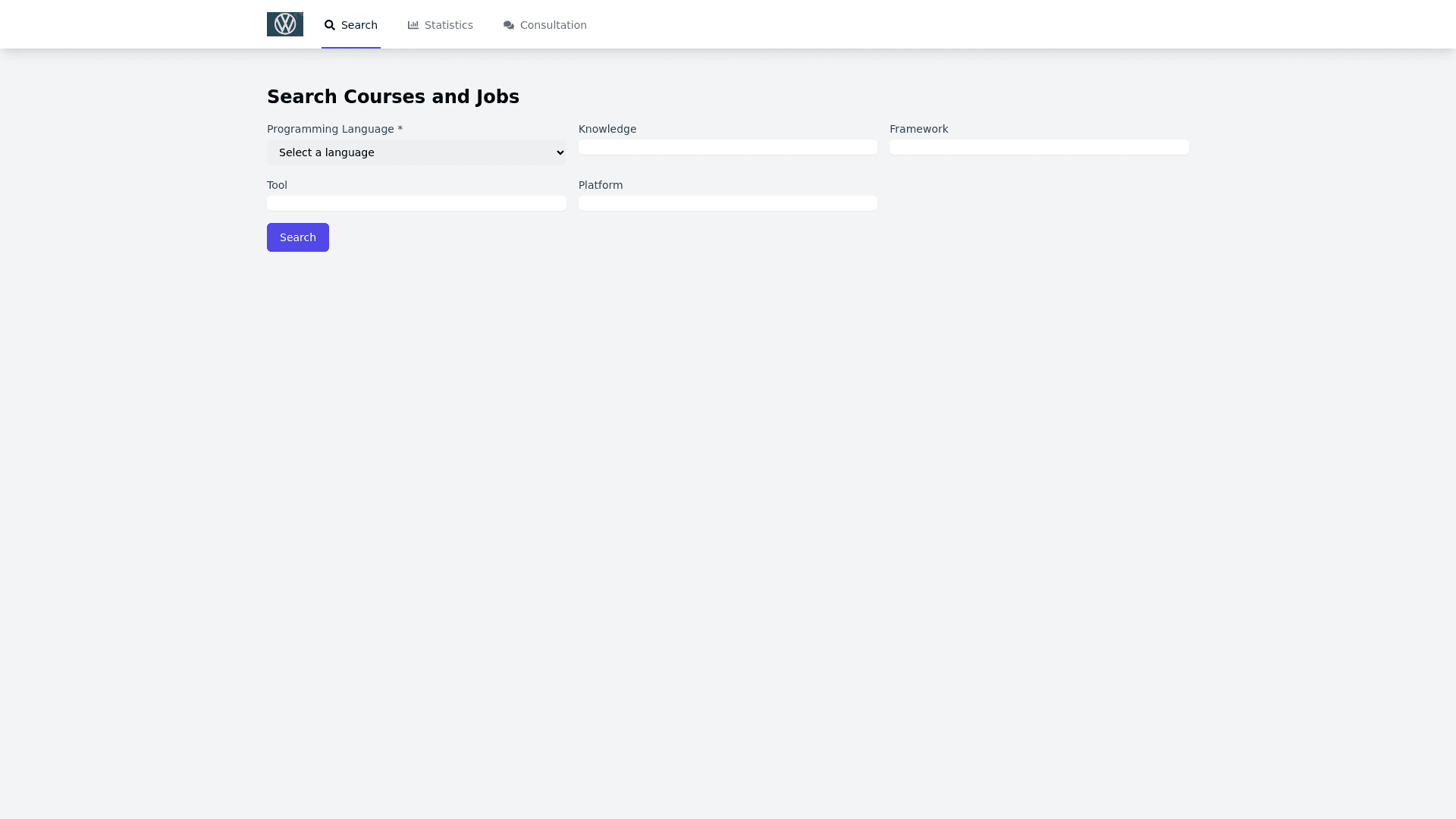Click the Select a language dropdown arrow
Viewport: 1456px width, 819px height.
coord(560,152)
